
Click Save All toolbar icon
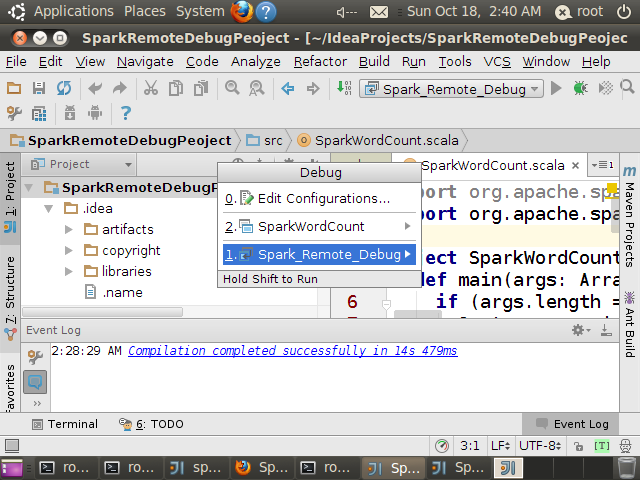pos(39,88)
